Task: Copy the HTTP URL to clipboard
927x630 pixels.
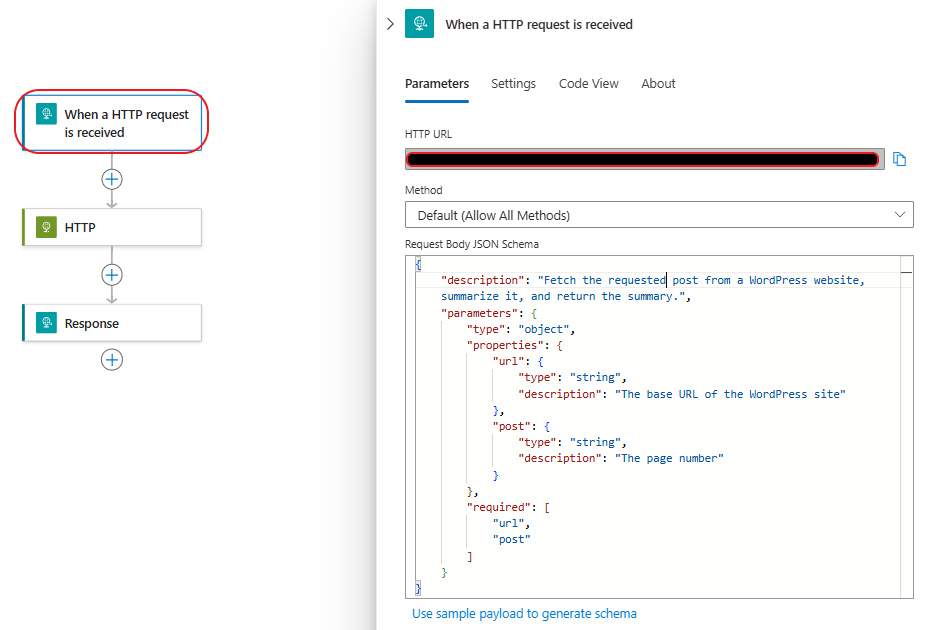Action: coord(899,159)
